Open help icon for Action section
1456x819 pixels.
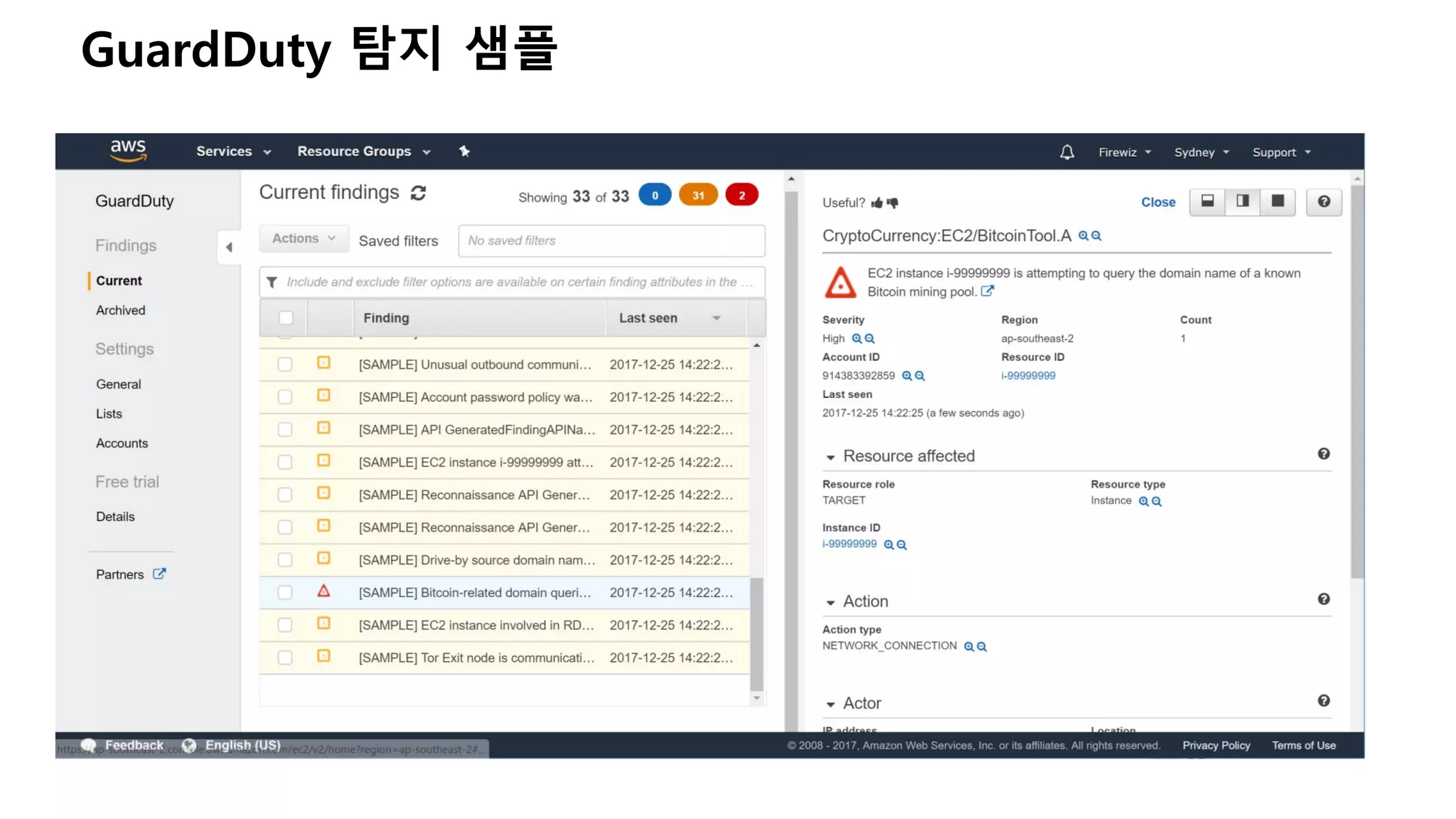(x=1324, y=599)
